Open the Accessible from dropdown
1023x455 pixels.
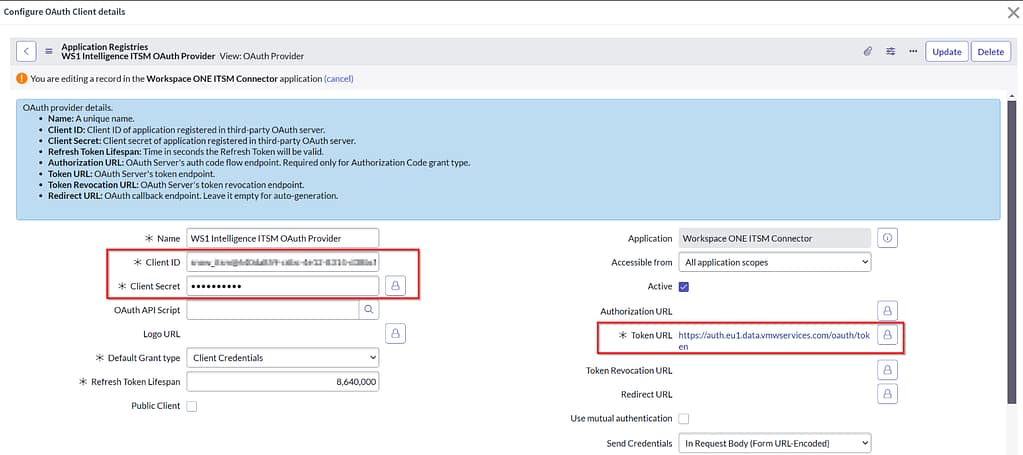[x=775, y=262]
